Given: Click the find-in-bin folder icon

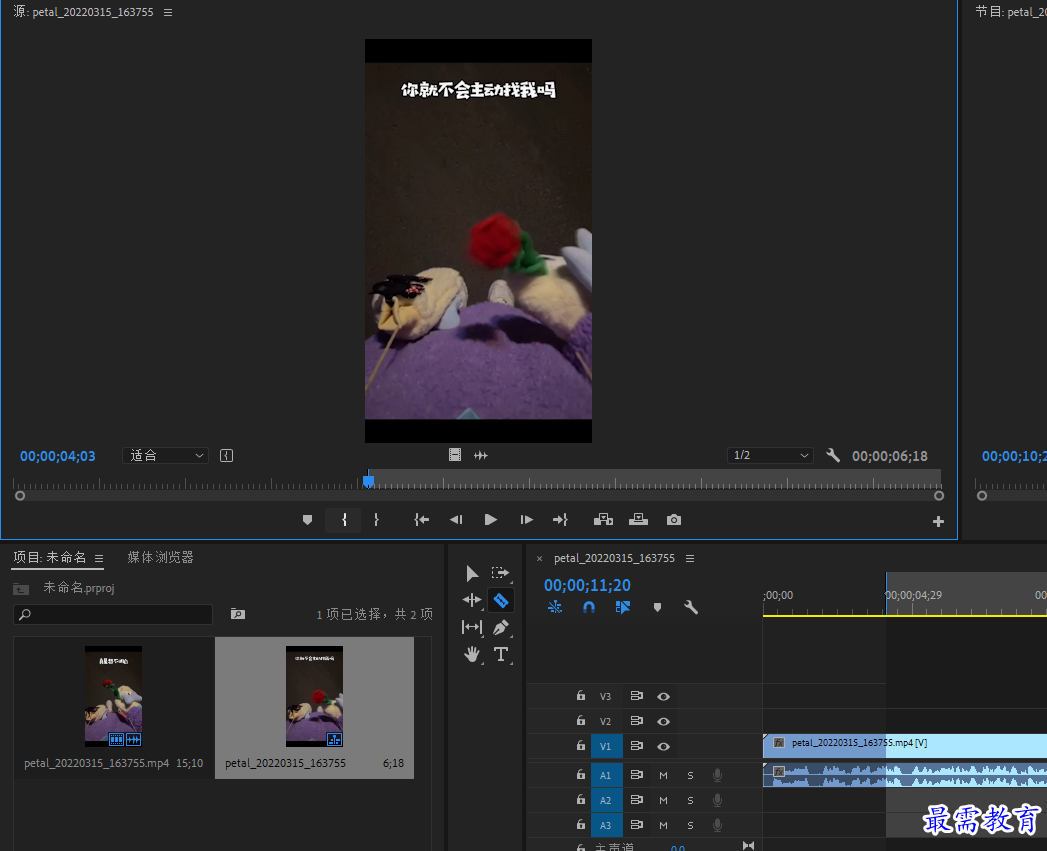Looking at the screenshot, I should pyautogui.click(x=238, y=613).
